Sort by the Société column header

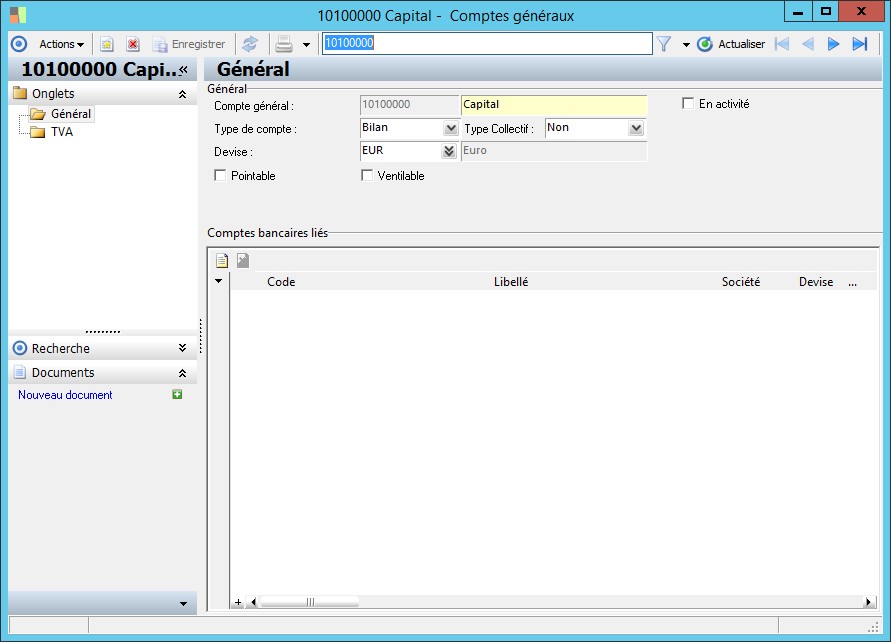[x=740, y=282]
